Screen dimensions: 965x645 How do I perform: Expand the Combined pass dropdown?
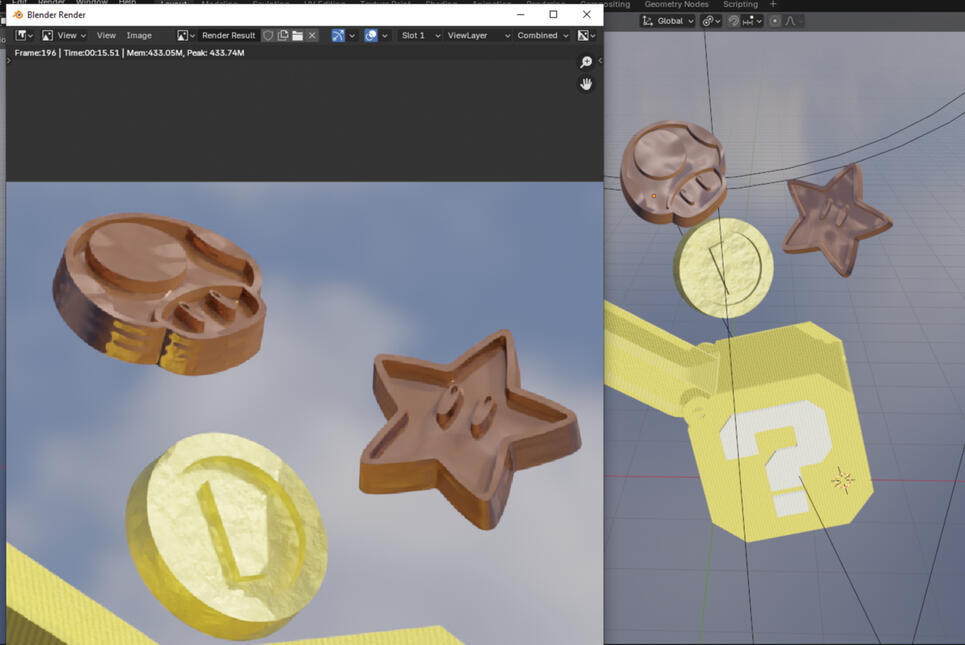tap(542, 35)
